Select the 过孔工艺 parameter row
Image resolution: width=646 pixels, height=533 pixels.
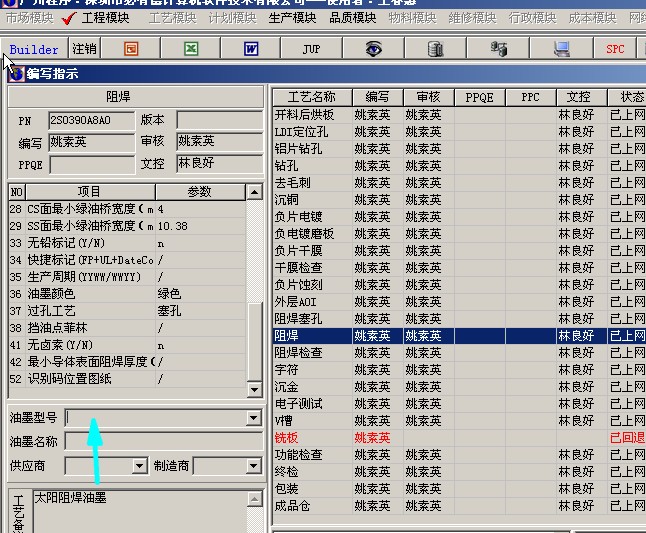click(x=127, y=311)
